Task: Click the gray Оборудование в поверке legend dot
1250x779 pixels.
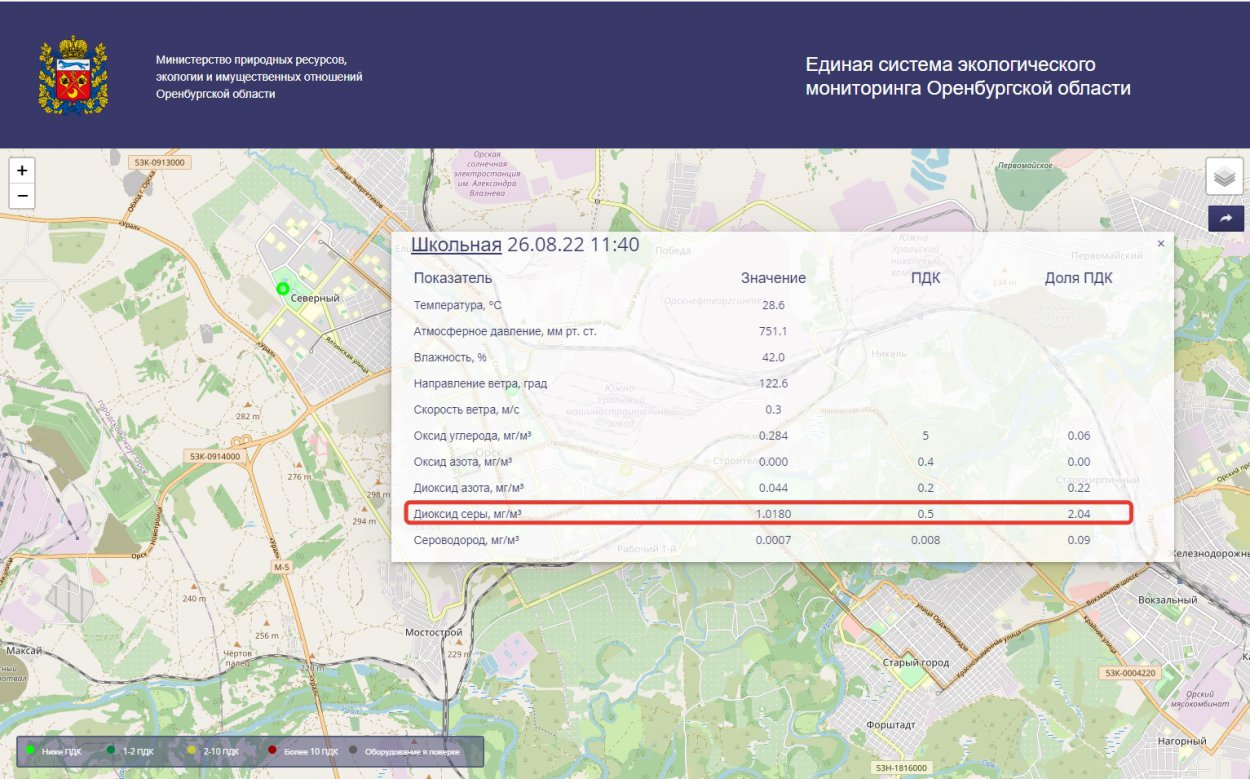Action: tap(352, 750)
